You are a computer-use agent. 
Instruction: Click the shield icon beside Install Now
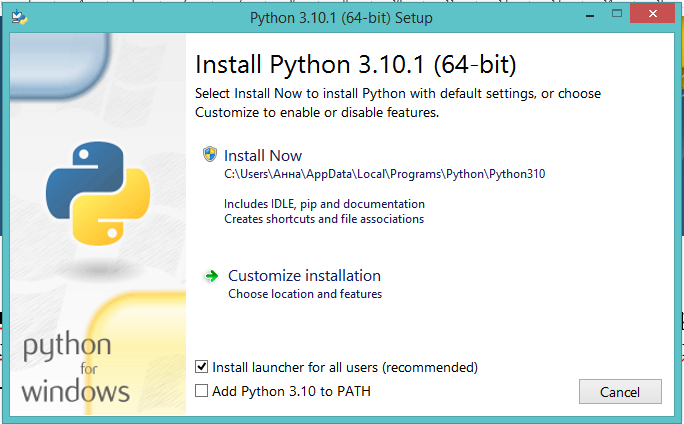[x=210, y=155]
